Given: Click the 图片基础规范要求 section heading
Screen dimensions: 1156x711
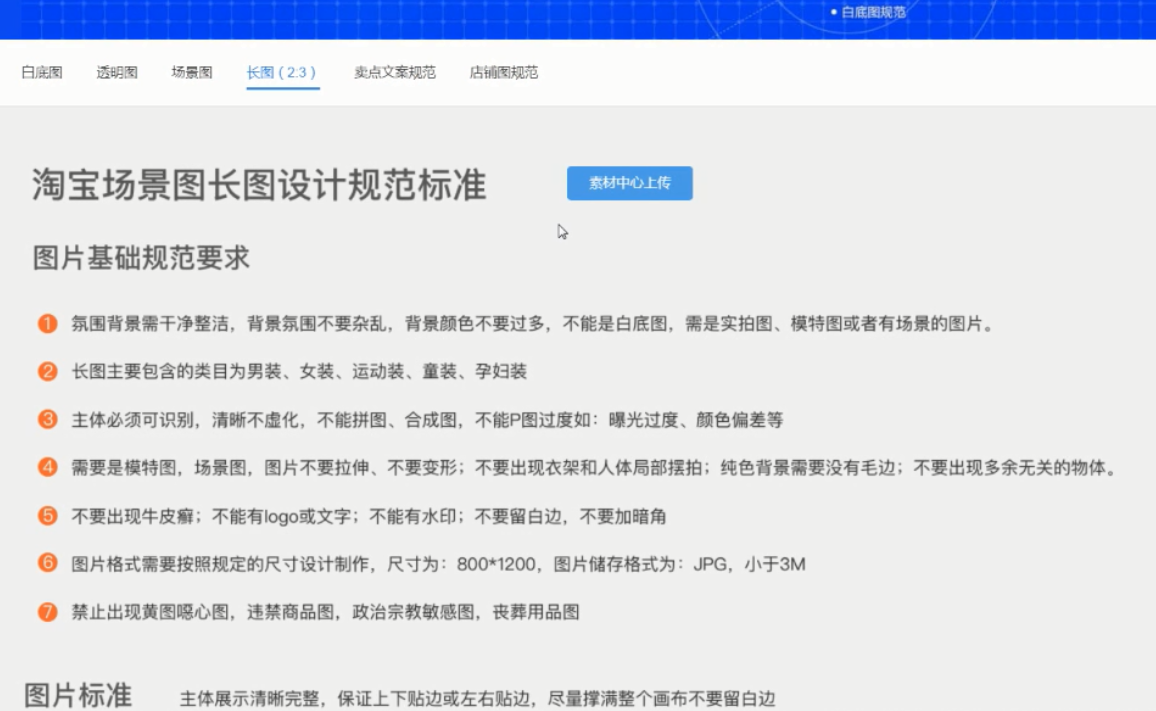Looking at the screenshot, I should click(x=141, y=258).
